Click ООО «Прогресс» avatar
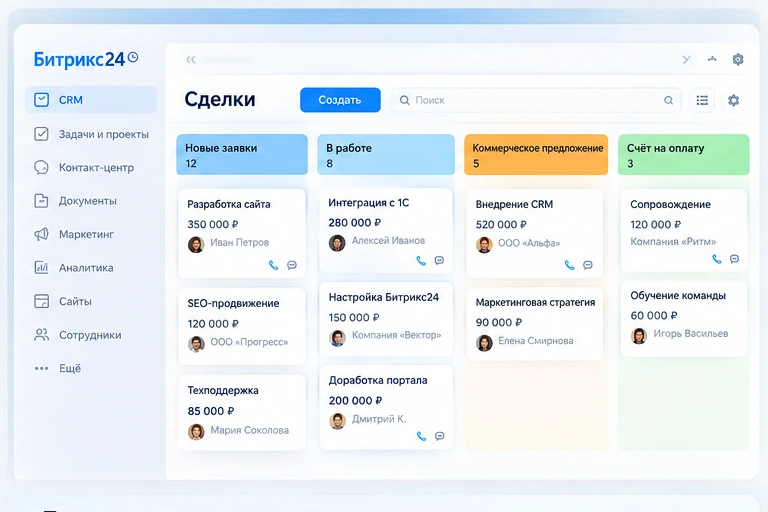768x512 pixels. pyautogui.click(x=196, y=343)
